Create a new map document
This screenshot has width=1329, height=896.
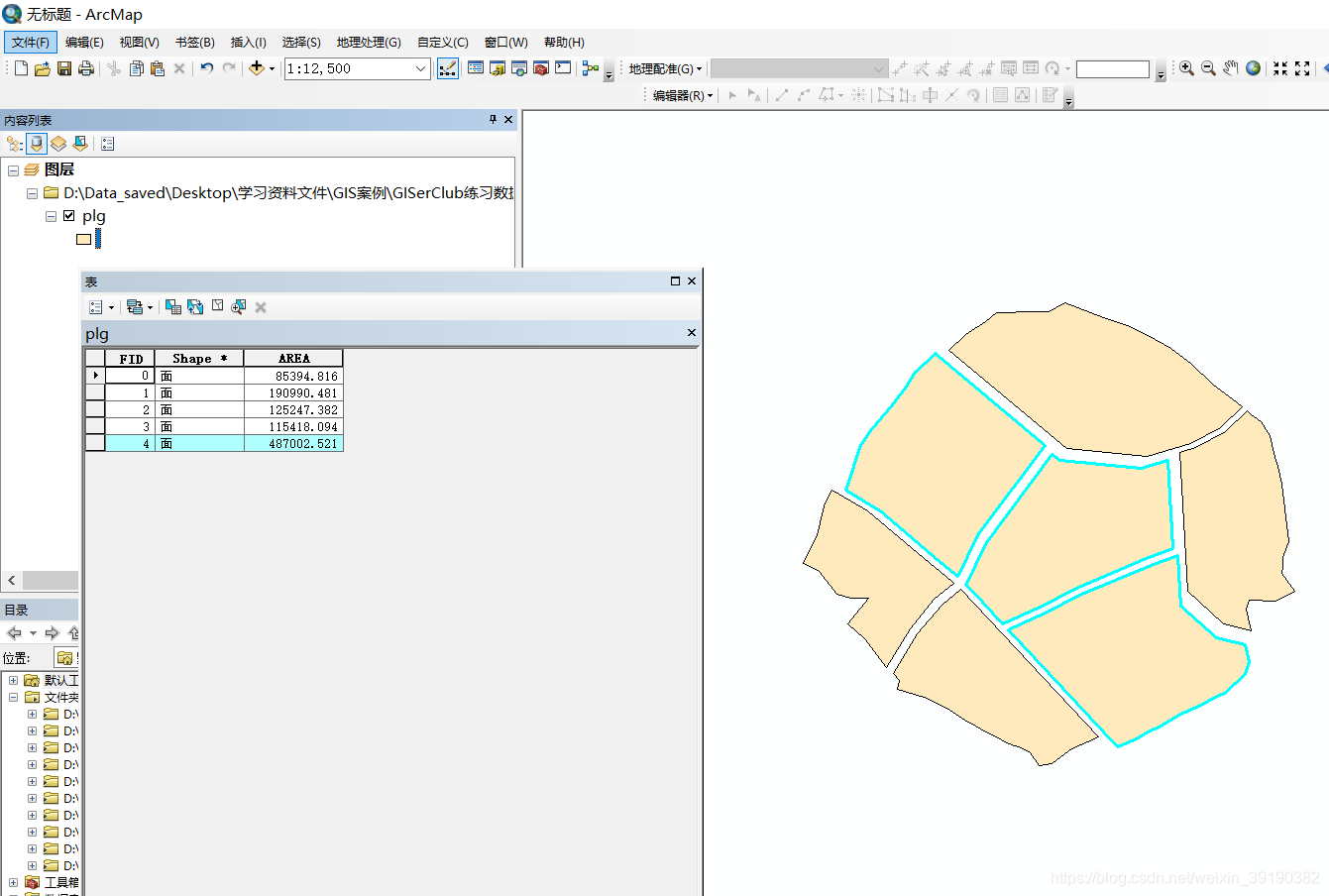(x=21, y=68)
